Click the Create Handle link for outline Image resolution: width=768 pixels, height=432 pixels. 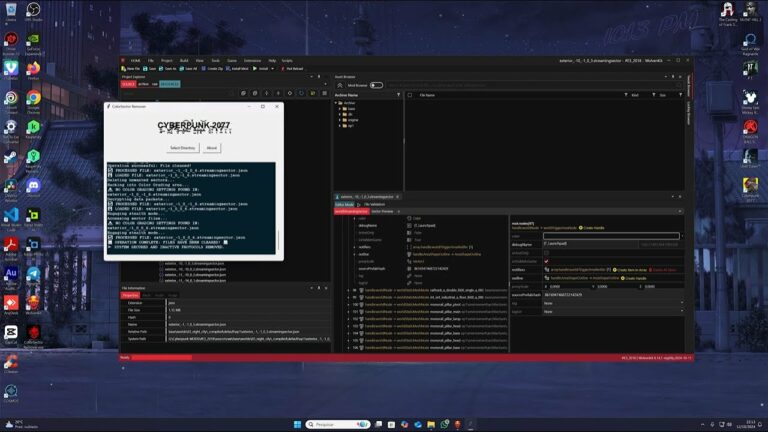[634, 278]
